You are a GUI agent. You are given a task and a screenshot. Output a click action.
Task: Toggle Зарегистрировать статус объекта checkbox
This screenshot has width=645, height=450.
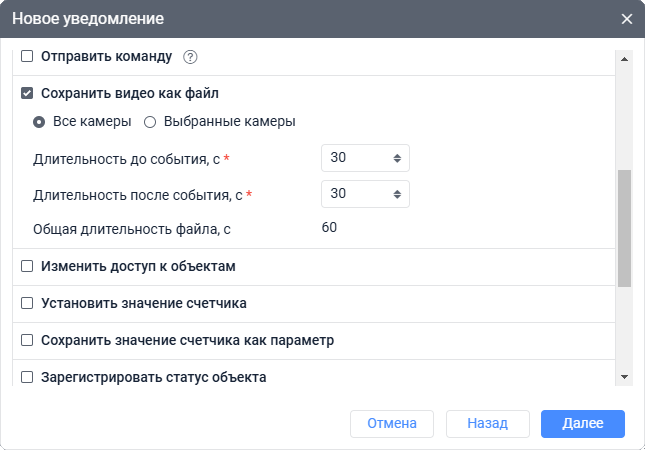coord(28,377)
